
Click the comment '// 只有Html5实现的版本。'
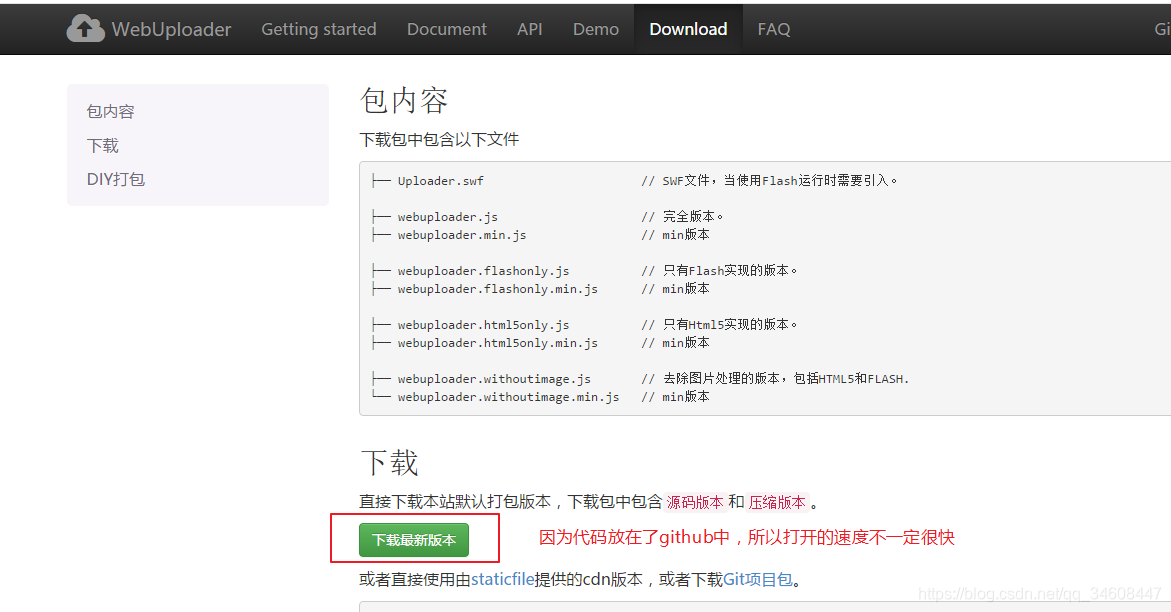[x=720, y=325]
